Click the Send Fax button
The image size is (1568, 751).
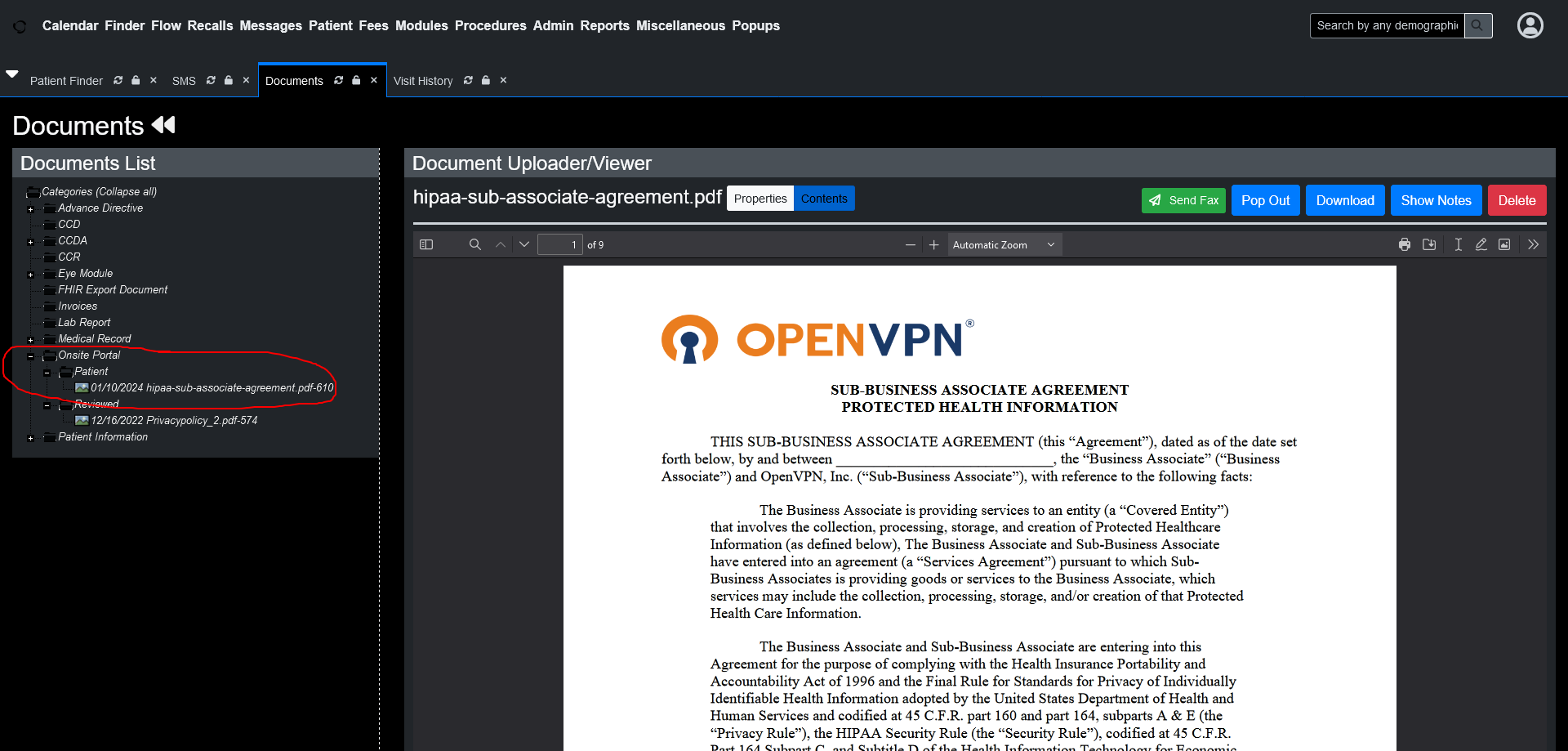pyautogui.click(x=1183, y=200)
